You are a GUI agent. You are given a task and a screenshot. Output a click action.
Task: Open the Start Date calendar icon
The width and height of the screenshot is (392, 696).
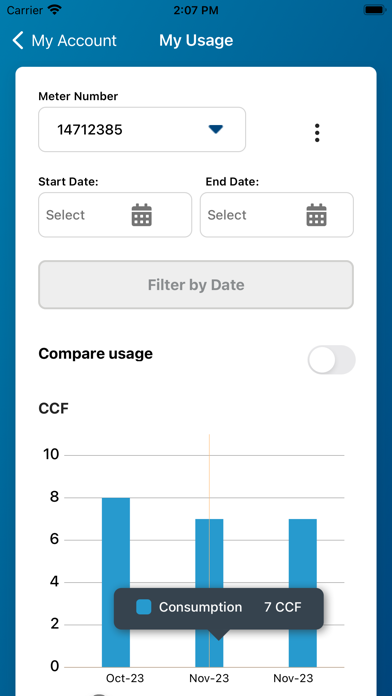click(142, 215)
